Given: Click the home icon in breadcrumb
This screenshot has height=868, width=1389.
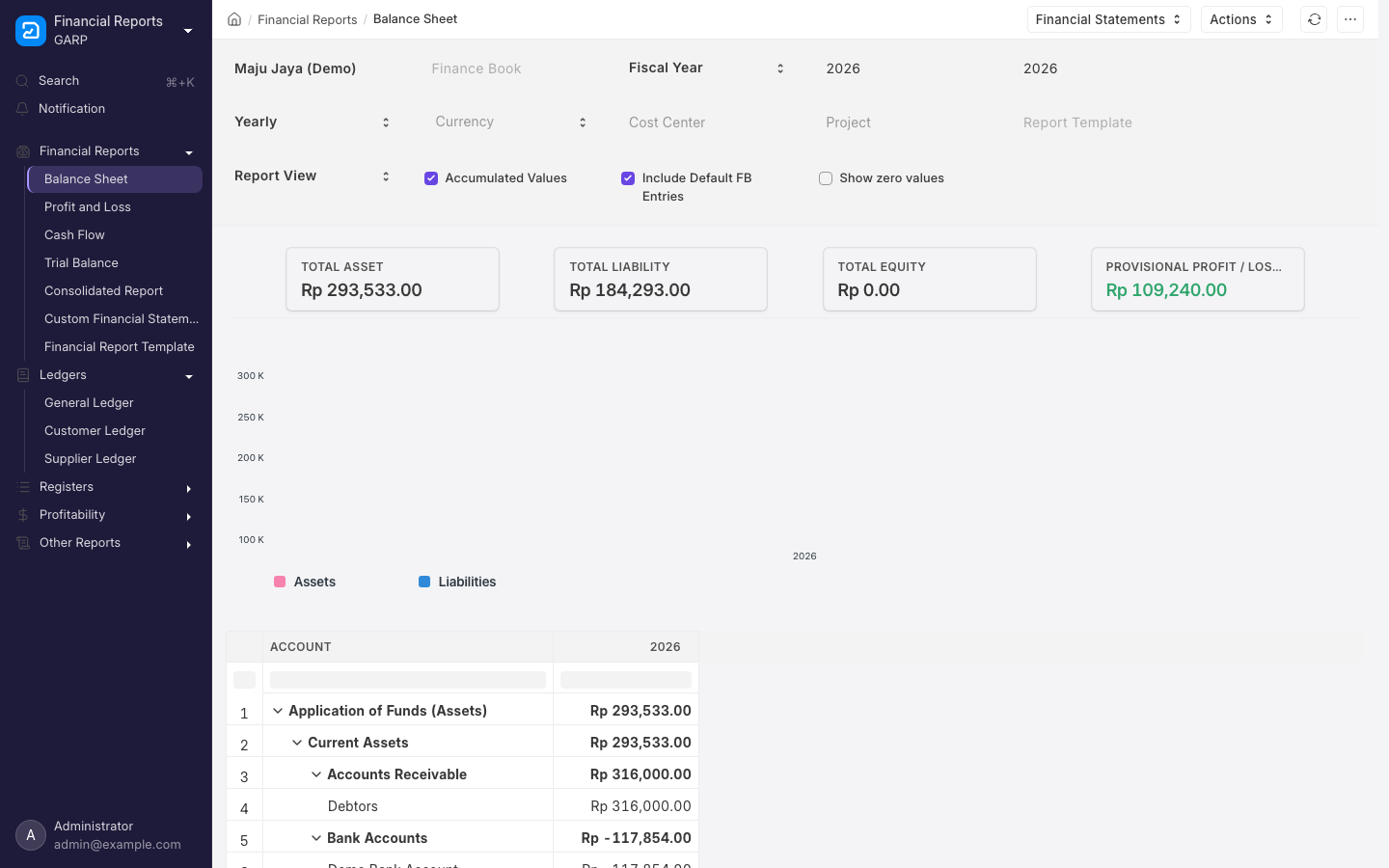Looking at the screenshot, I should (x=234, y=19).
